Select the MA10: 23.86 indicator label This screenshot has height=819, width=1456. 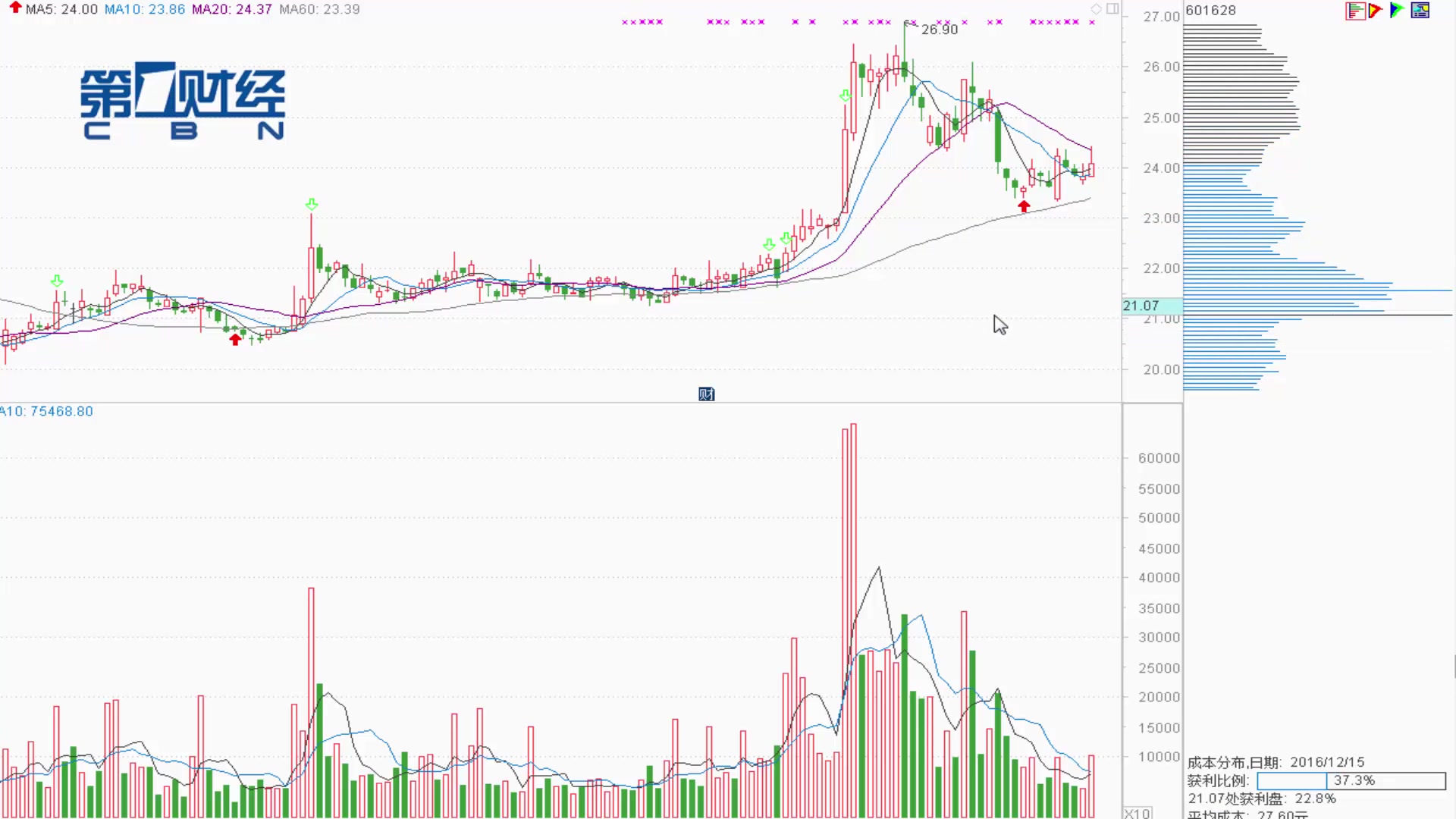(145, 9)
